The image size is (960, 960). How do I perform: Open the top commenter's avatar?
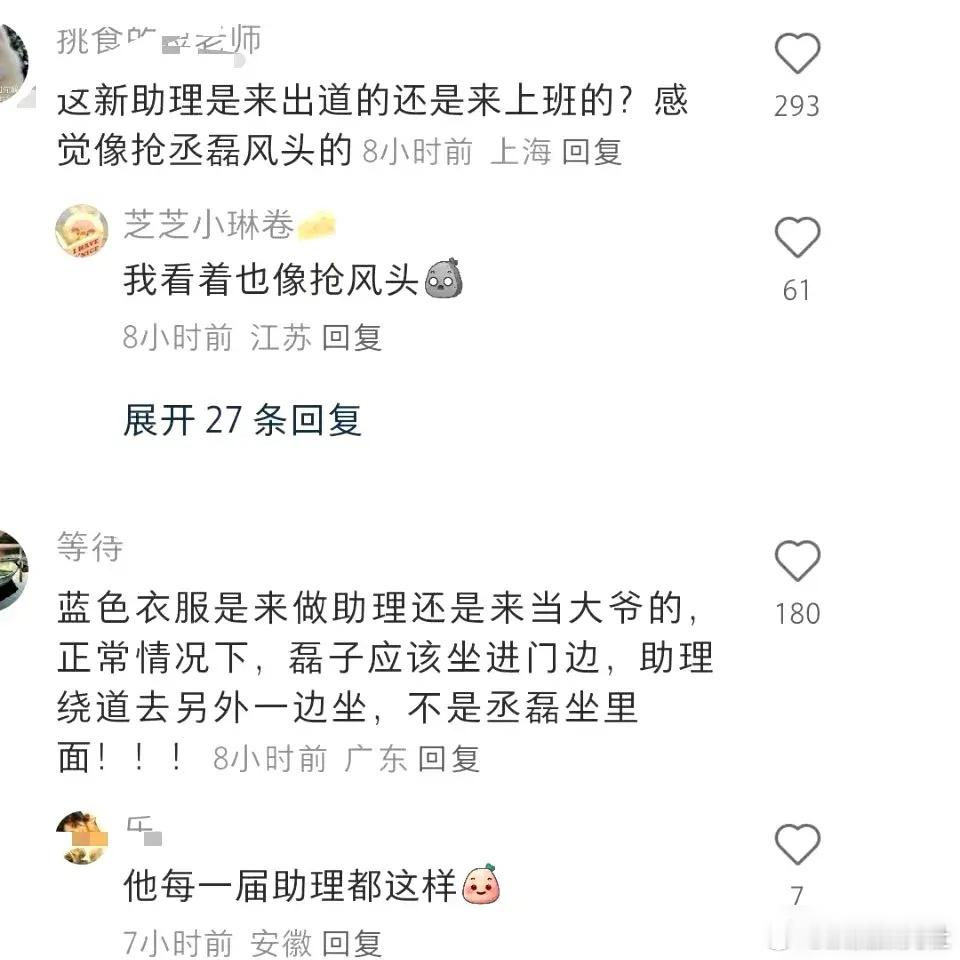pyautogui.click(x=13, y=64)
